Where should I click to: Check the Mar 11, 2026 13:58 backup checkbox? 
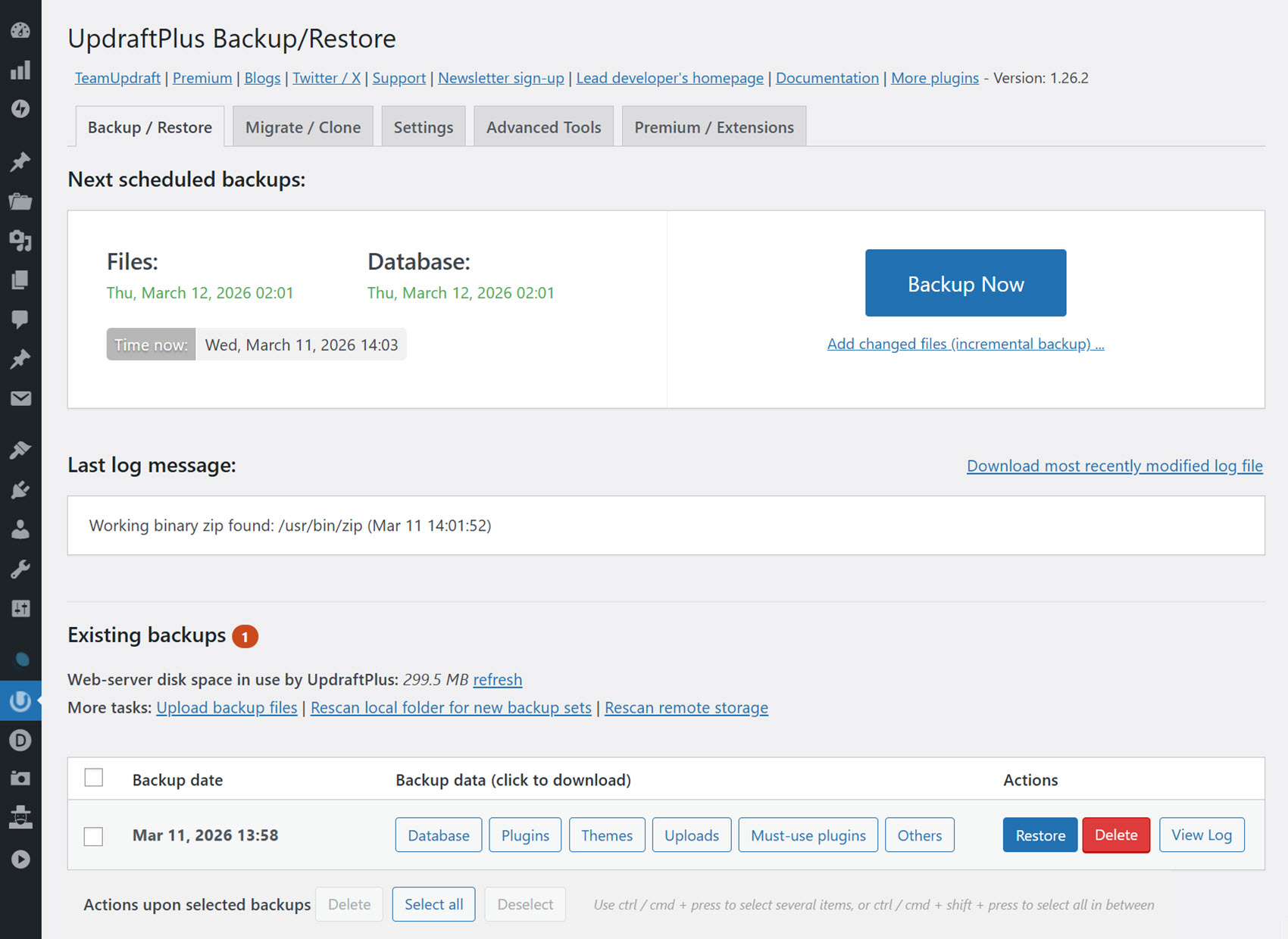(x=94, y=836)
